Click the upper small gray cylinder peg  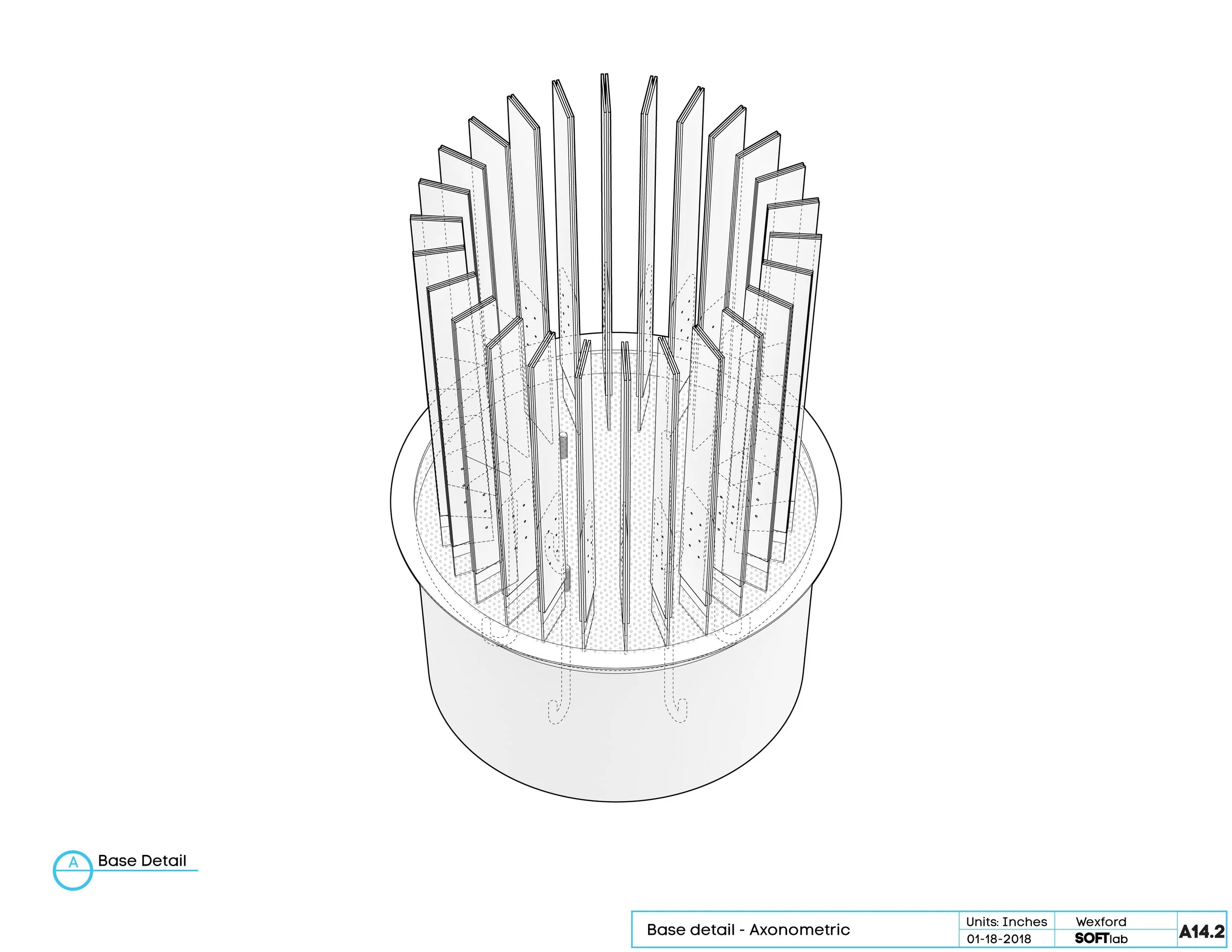(x=563, y=445)
